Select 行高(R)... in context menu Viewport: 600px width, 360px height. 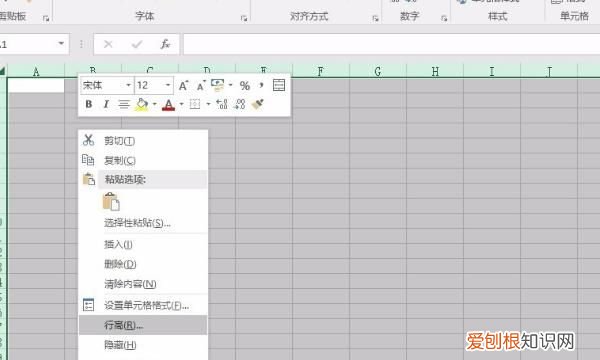(x=143, y=325)
